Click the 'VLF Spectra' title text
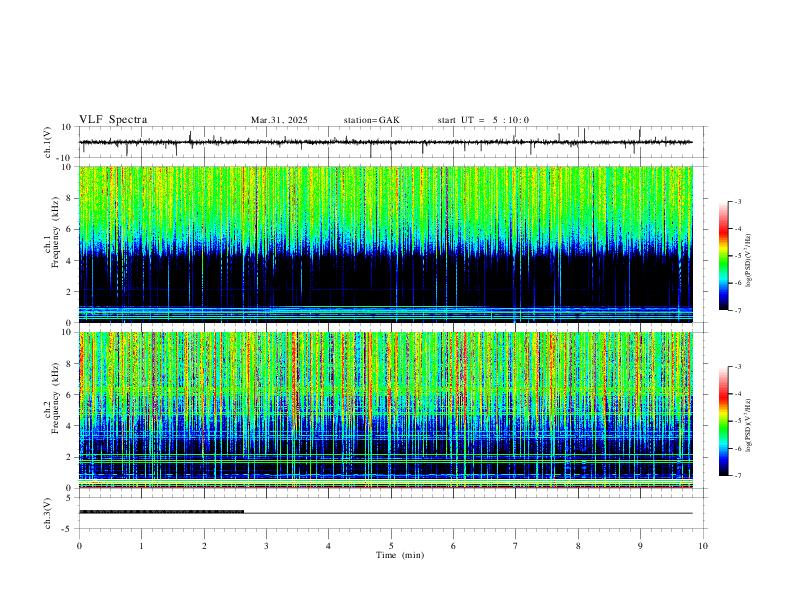This screenshot has width=792, height=612. 113,120
